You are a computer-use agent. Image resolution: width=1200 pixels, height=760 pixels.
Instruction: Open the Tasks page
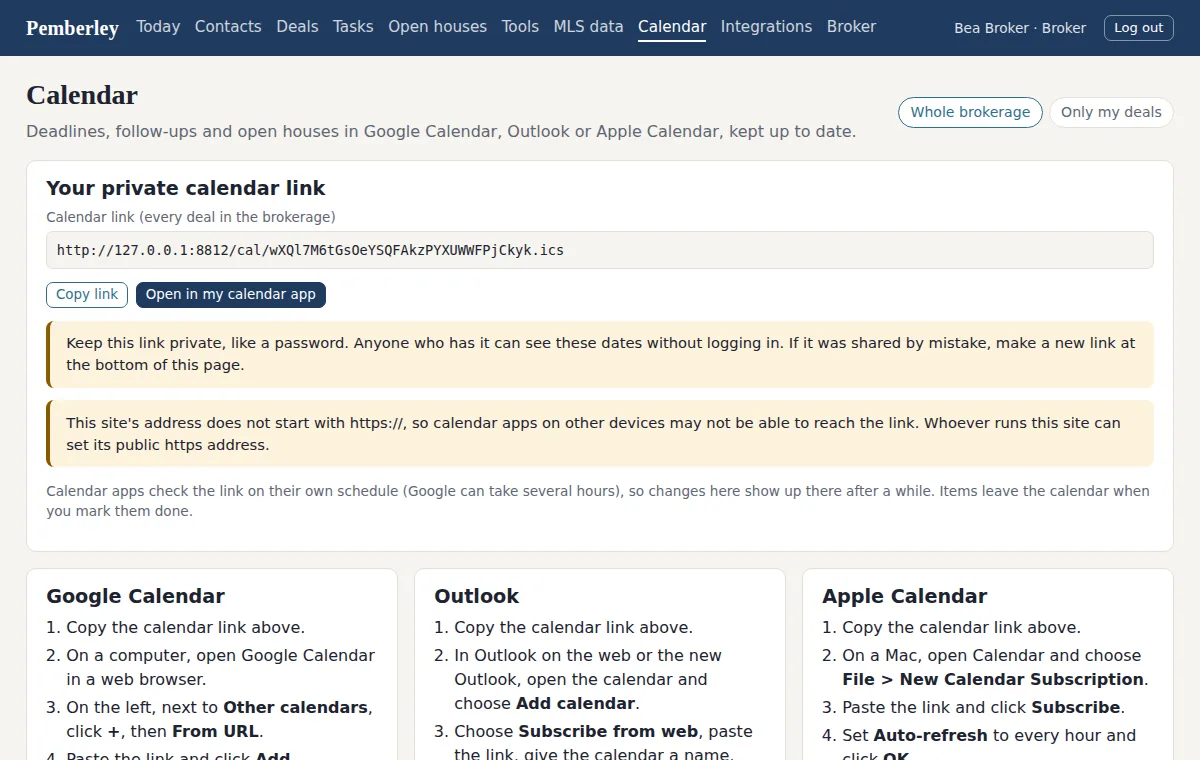[353, 27]
